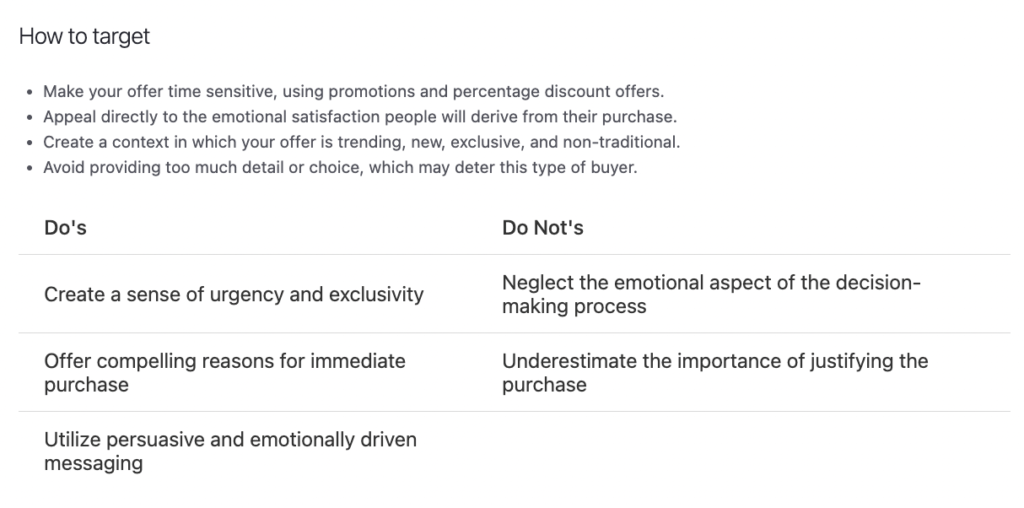Click the "Do's" column header
This screenshot has height=508, width=1024.
65,228
